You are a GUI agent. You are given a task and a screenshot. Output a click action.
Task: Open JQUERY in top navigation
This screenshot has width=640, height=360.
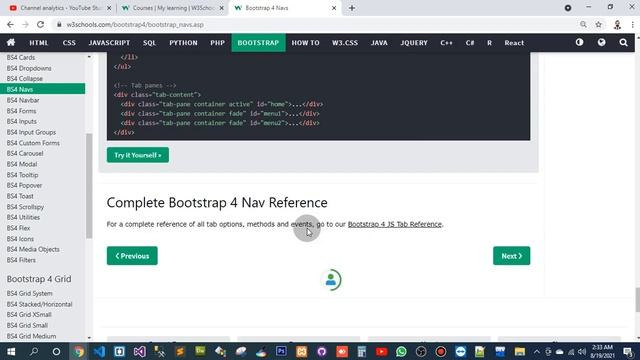pyautogui.click(x=414, y=42)
